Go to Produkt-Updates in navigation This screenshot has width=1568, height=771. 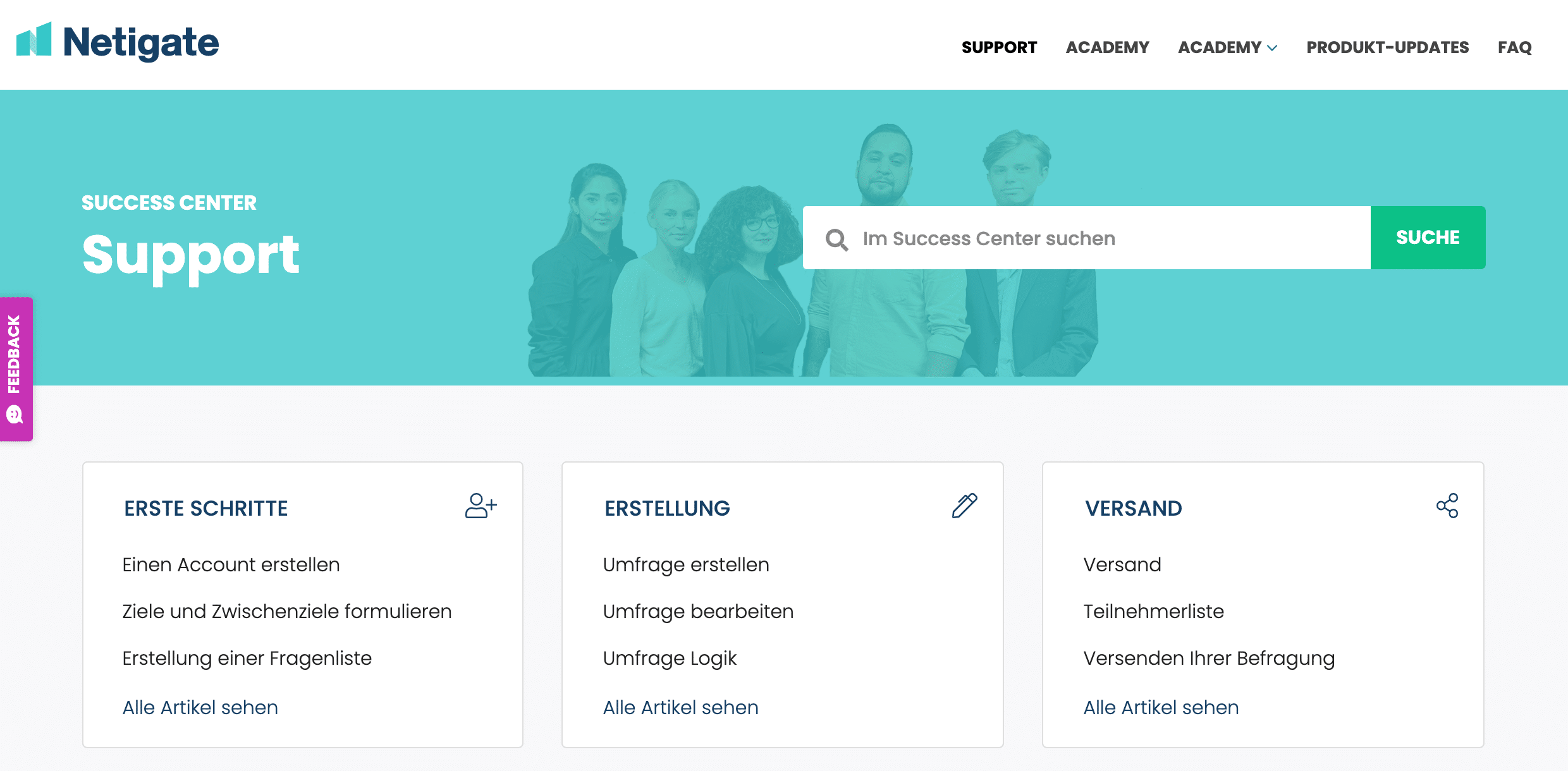(1387, 47)
